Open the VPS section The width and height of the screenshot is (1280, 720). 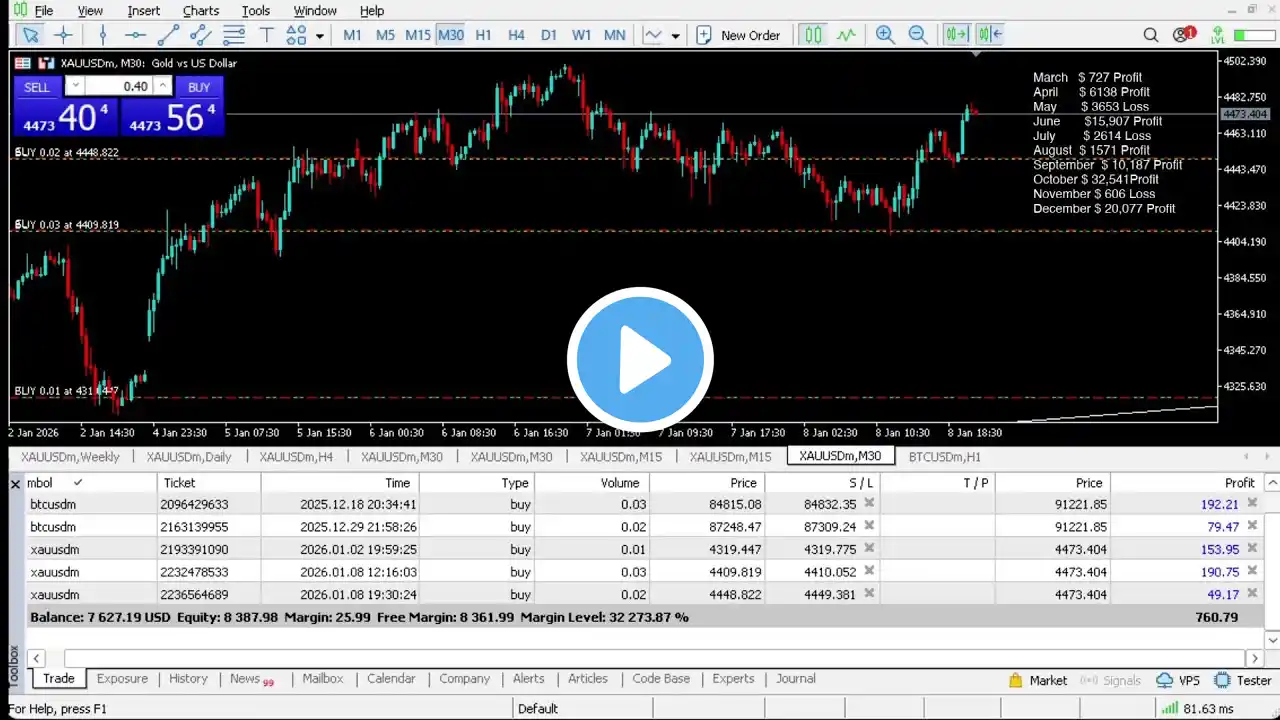pyautogui.click(x=1178, y=680)
